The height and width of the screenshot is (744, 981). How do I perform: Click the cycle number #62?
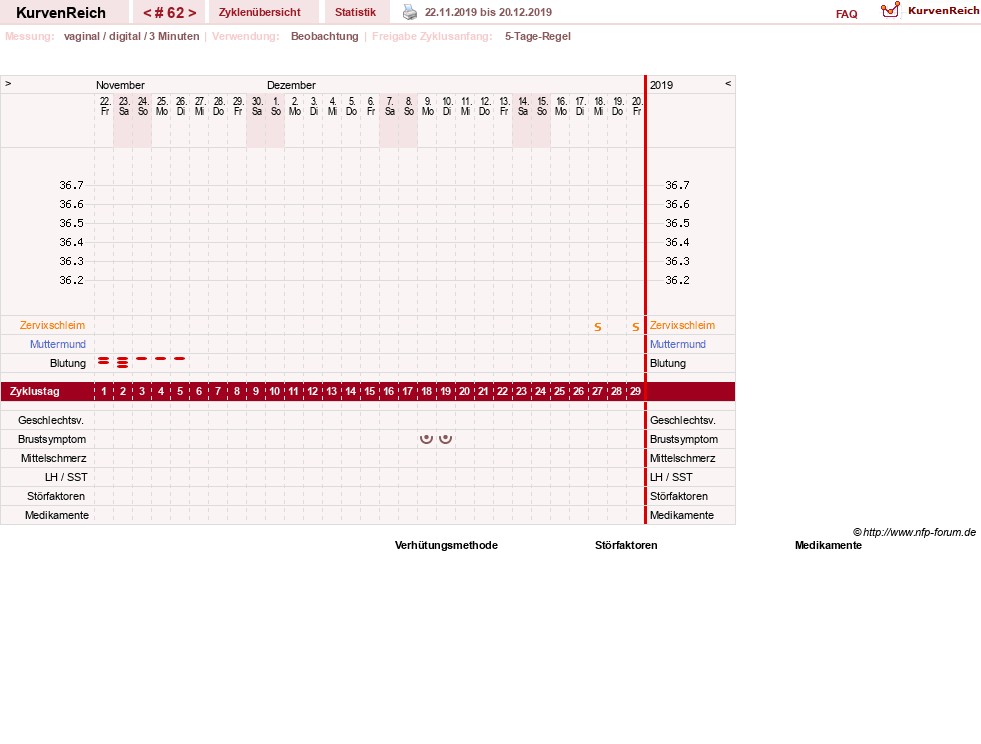coord(170,13)
